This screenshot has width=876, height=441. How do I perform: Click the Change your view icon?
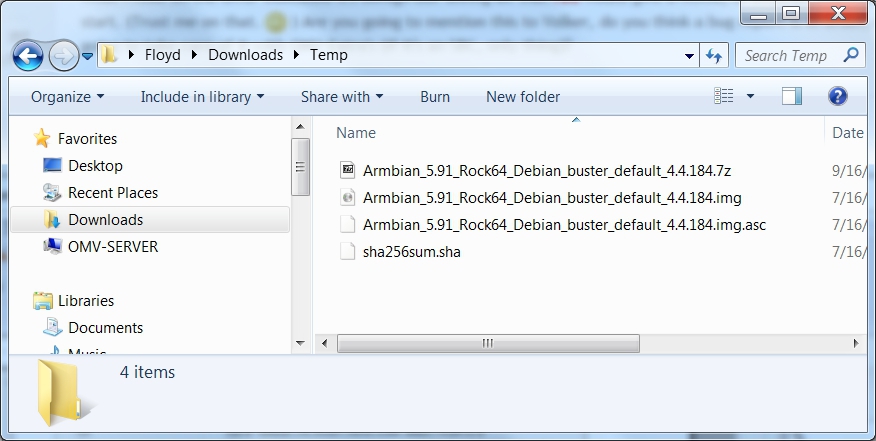[x=724, y=97]
